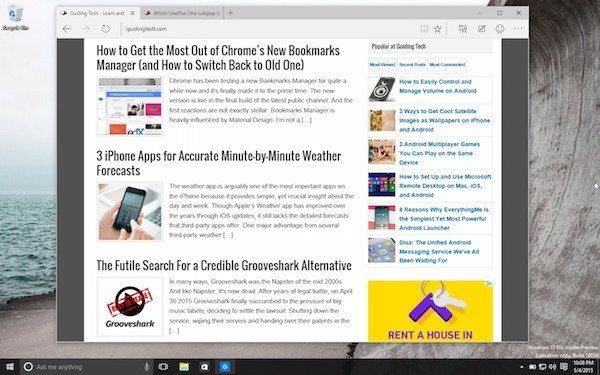Open the Hub favorites list icon
Image resolution: width=600 pixels, height=375 pixels.
click(463, 29)
